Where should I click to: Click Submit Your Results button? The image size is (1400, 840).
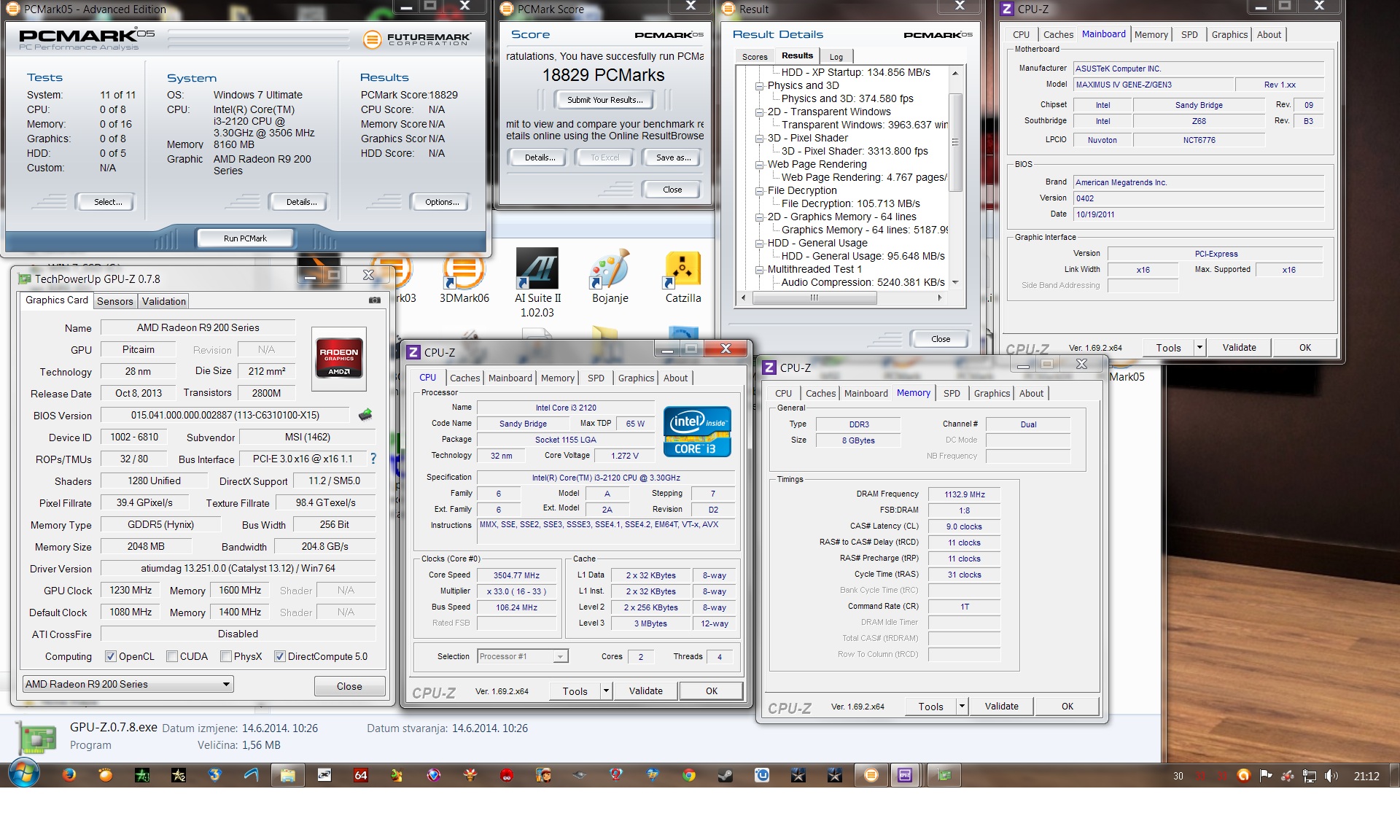point(605,100)
